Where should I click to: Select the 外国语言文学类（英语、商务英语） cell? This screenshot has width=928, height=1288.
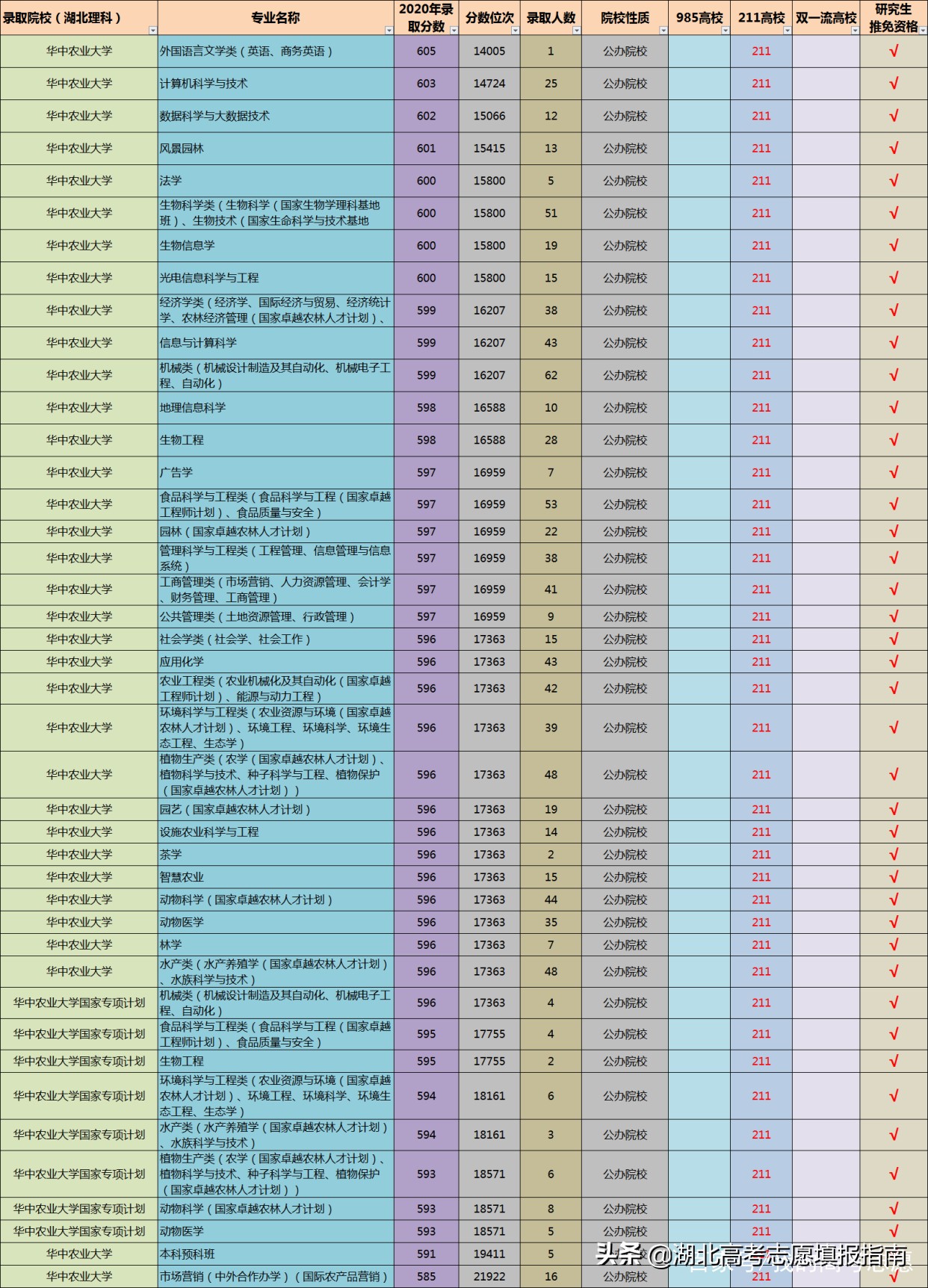click(x=276, y=52)
